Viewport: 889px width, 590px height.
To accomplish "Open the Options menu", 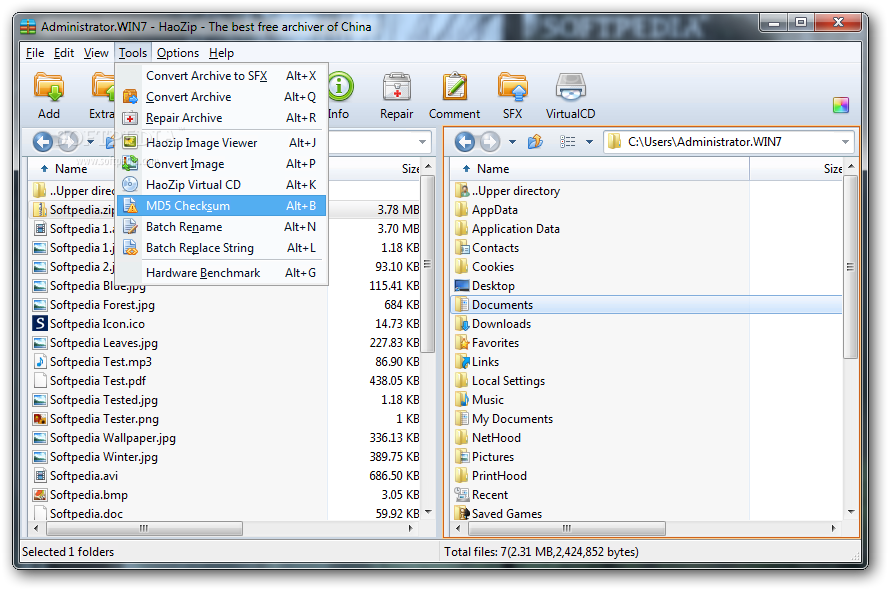I will pos(177,53).
